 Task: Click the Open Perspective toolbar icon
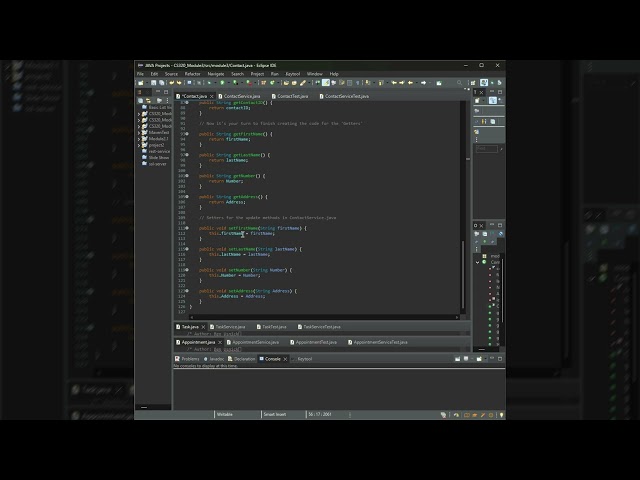pyautogui.click(x=473, y=82)
